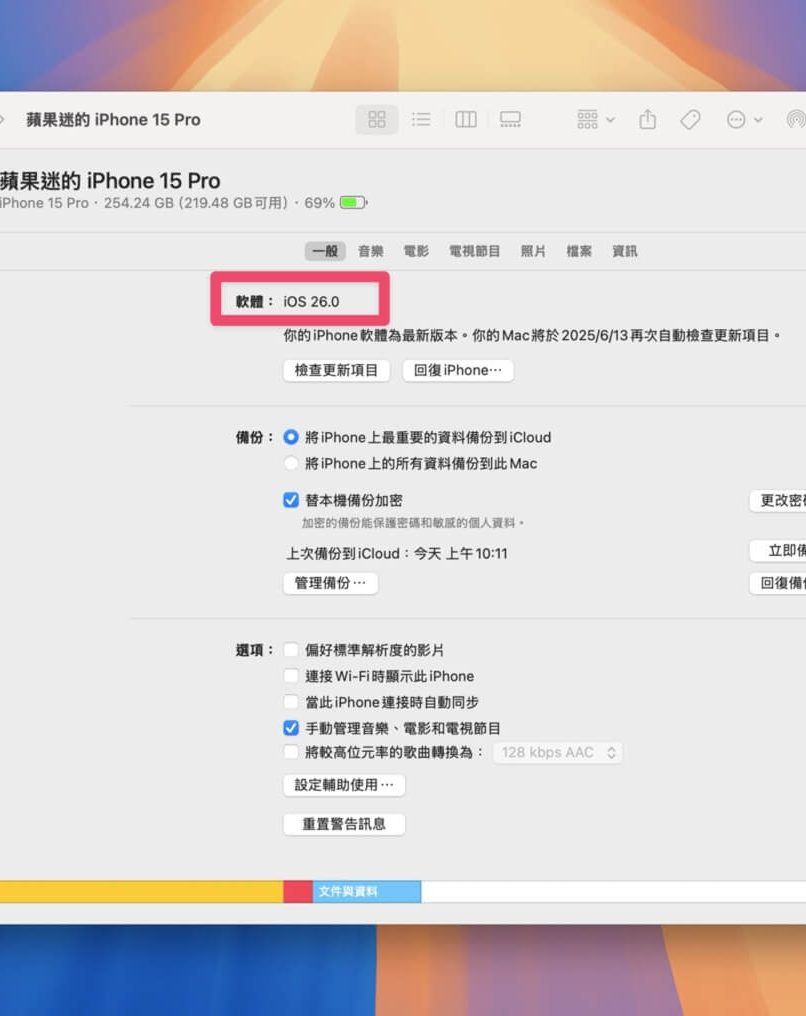
Task: Switch to the 音樂 tab
Action: [371, 251]
